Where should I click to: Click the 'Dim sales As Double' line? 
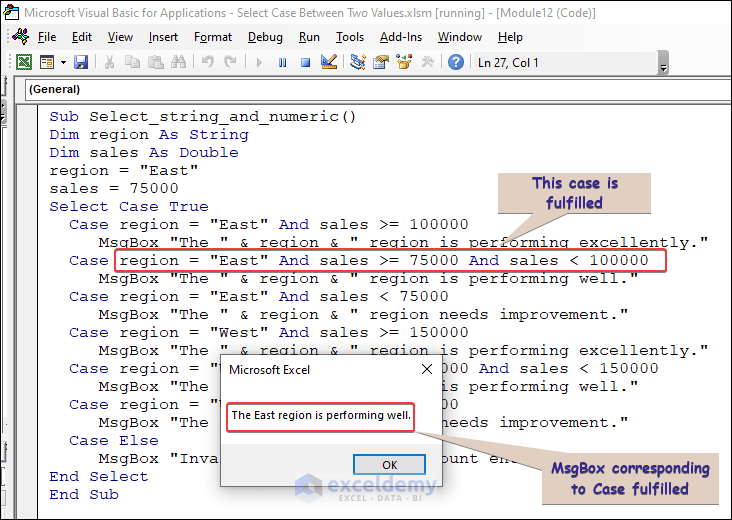point(144,152)
